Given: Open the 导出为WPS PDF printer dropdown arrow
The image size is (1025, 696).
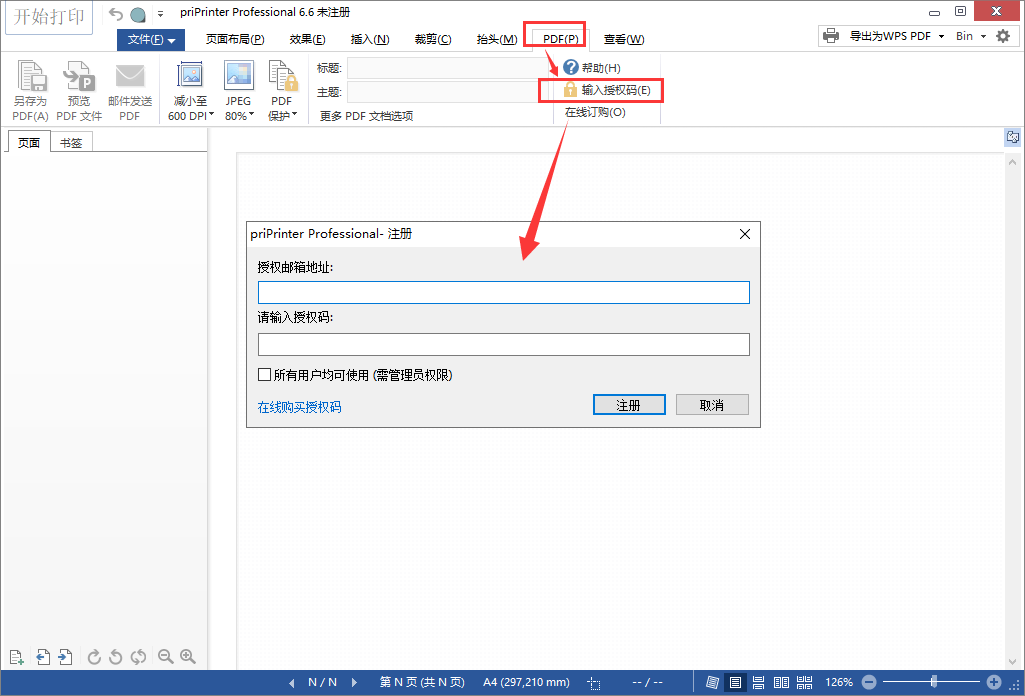Looking at the screenshot, I should tap(941, 36).
